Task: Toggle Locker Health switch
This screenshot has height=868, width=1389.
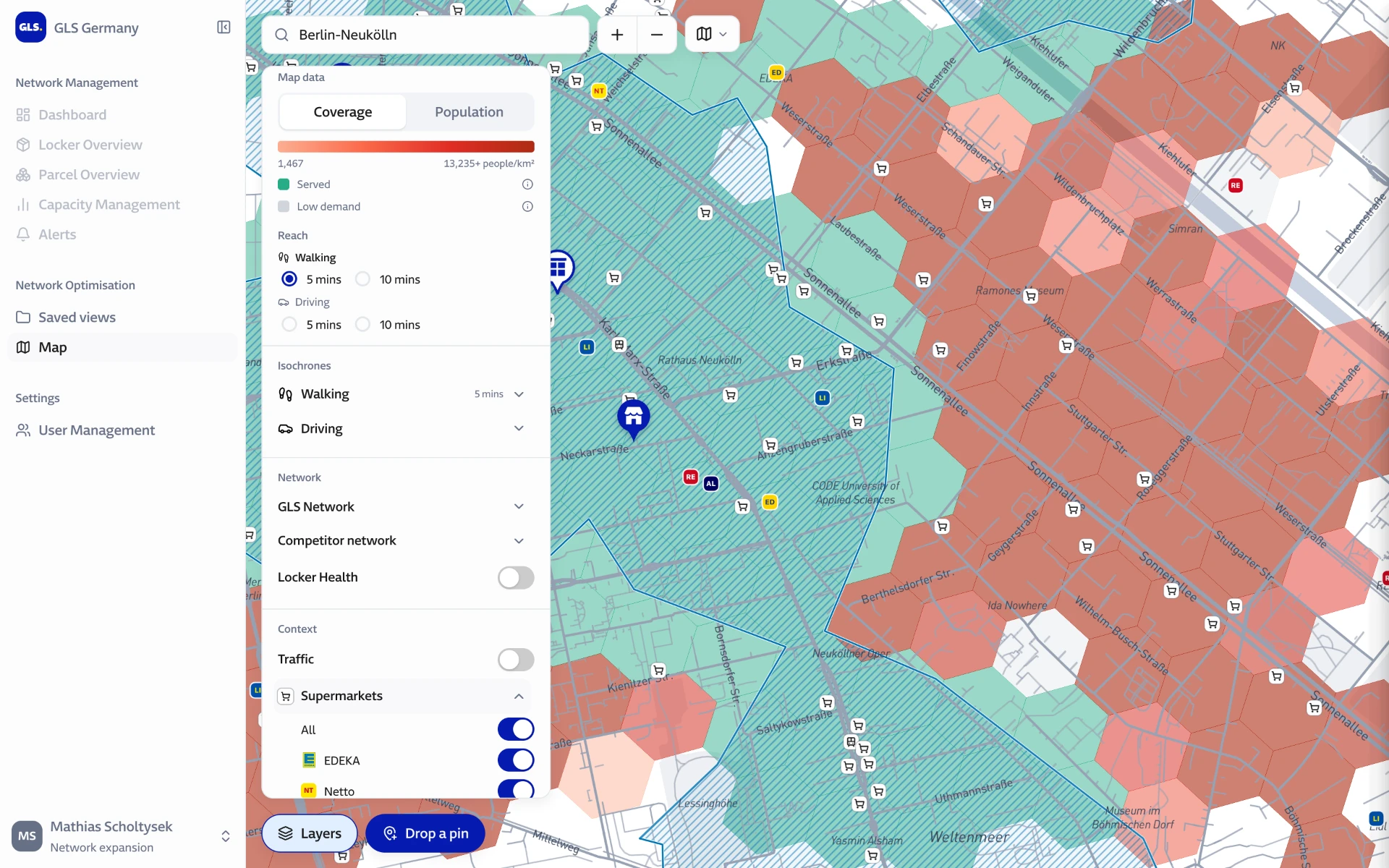Action: point(516,577)
